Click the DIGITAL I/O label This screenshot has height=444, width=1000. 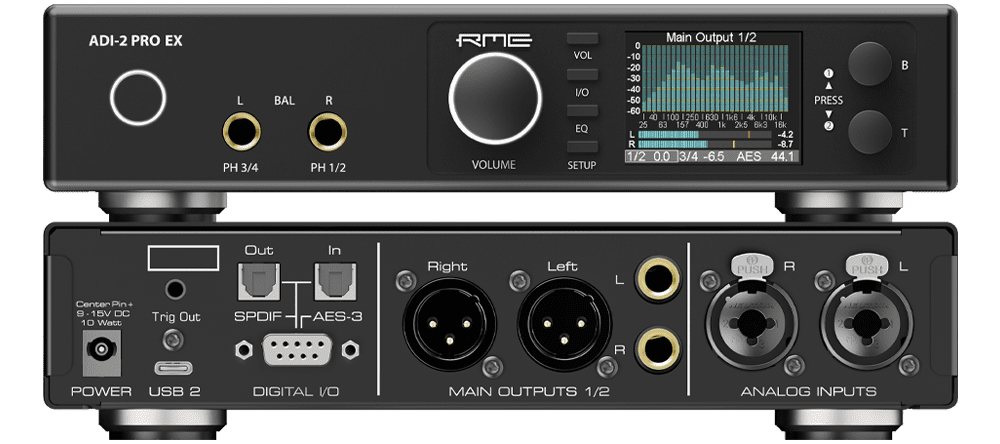(296, 391)
